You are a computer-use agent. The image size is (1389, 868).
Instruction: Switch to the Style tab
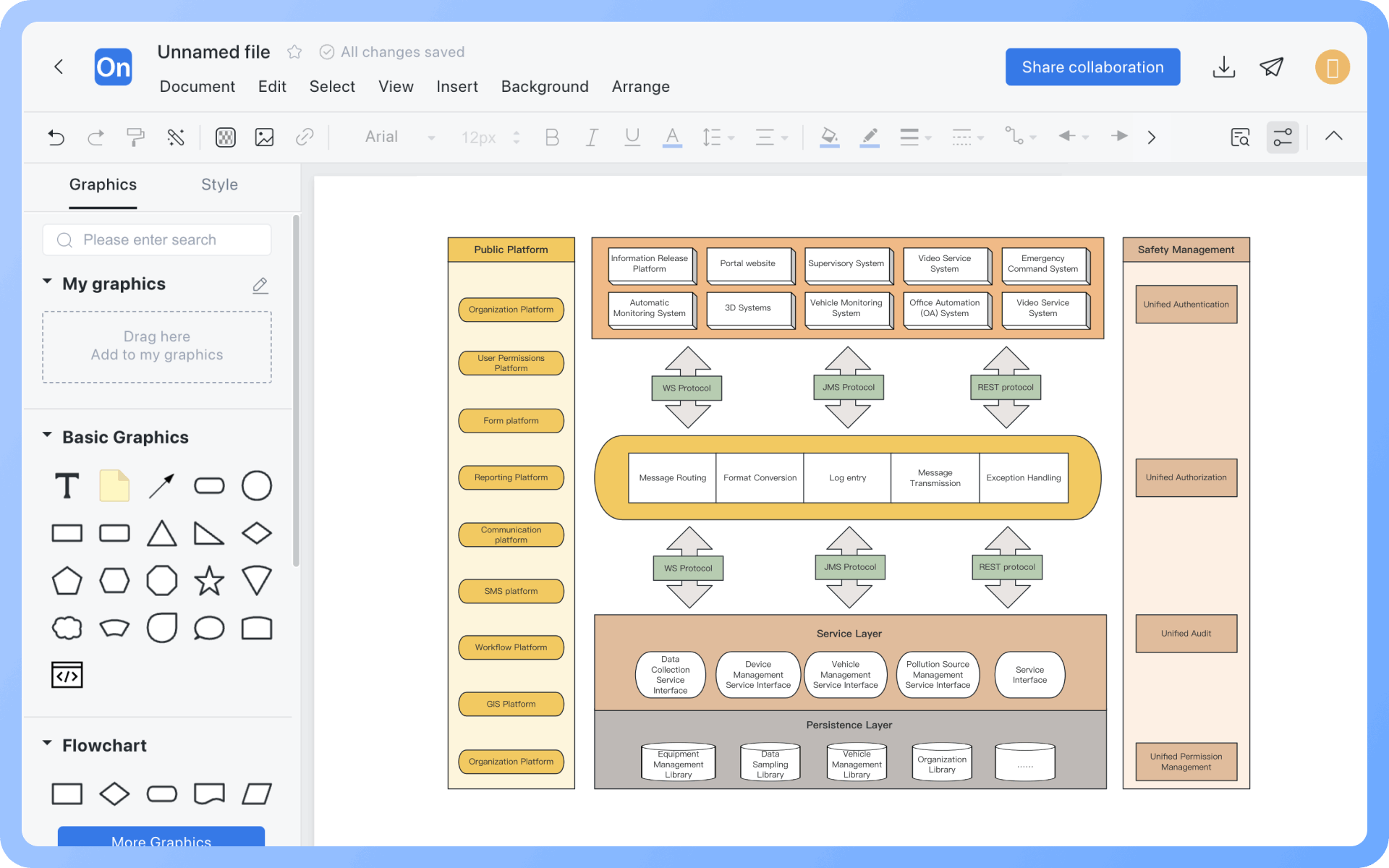[x=219, y=184]
